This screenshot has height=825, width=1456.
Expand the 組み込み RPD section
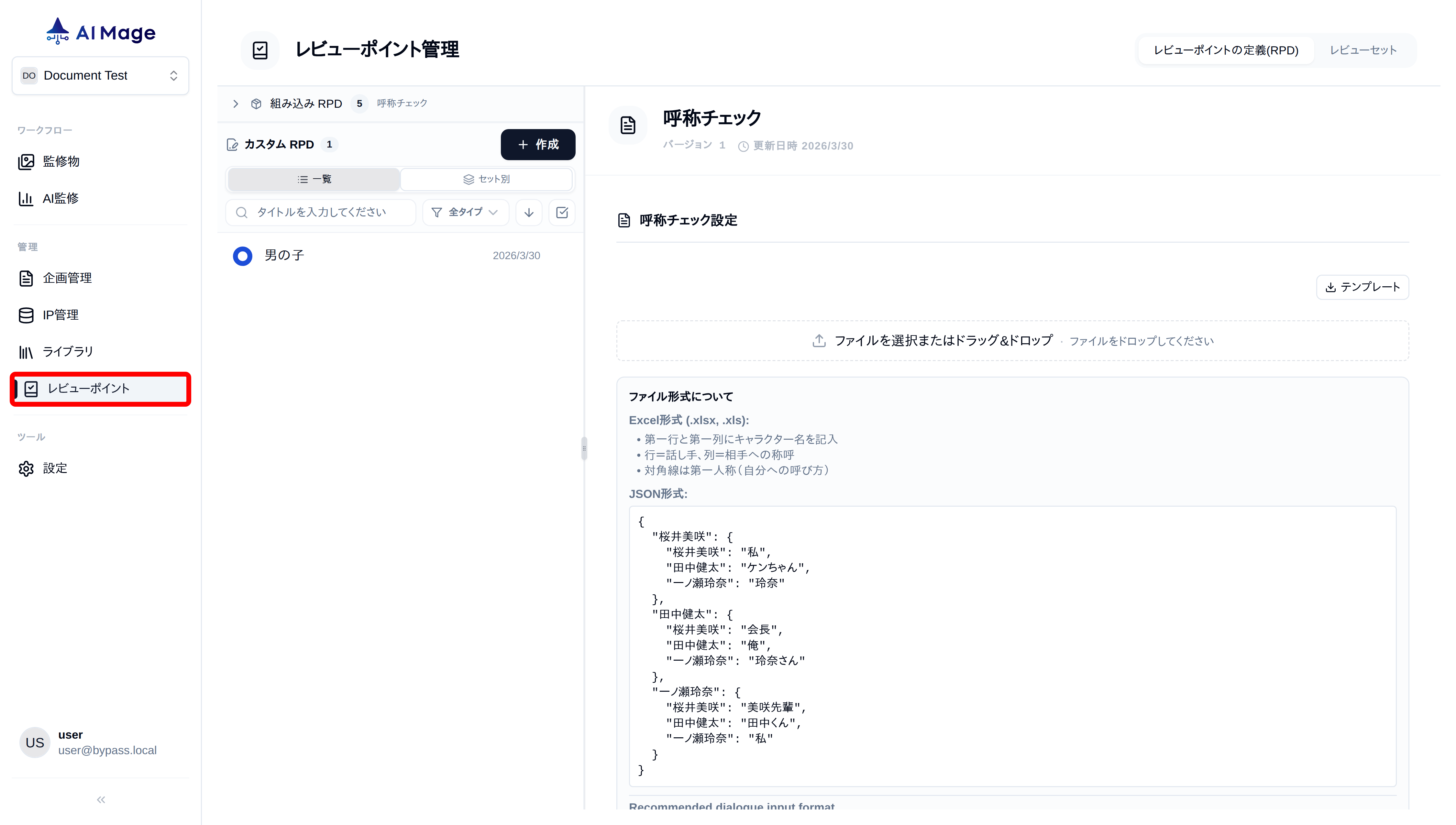[x=236, y=104]
